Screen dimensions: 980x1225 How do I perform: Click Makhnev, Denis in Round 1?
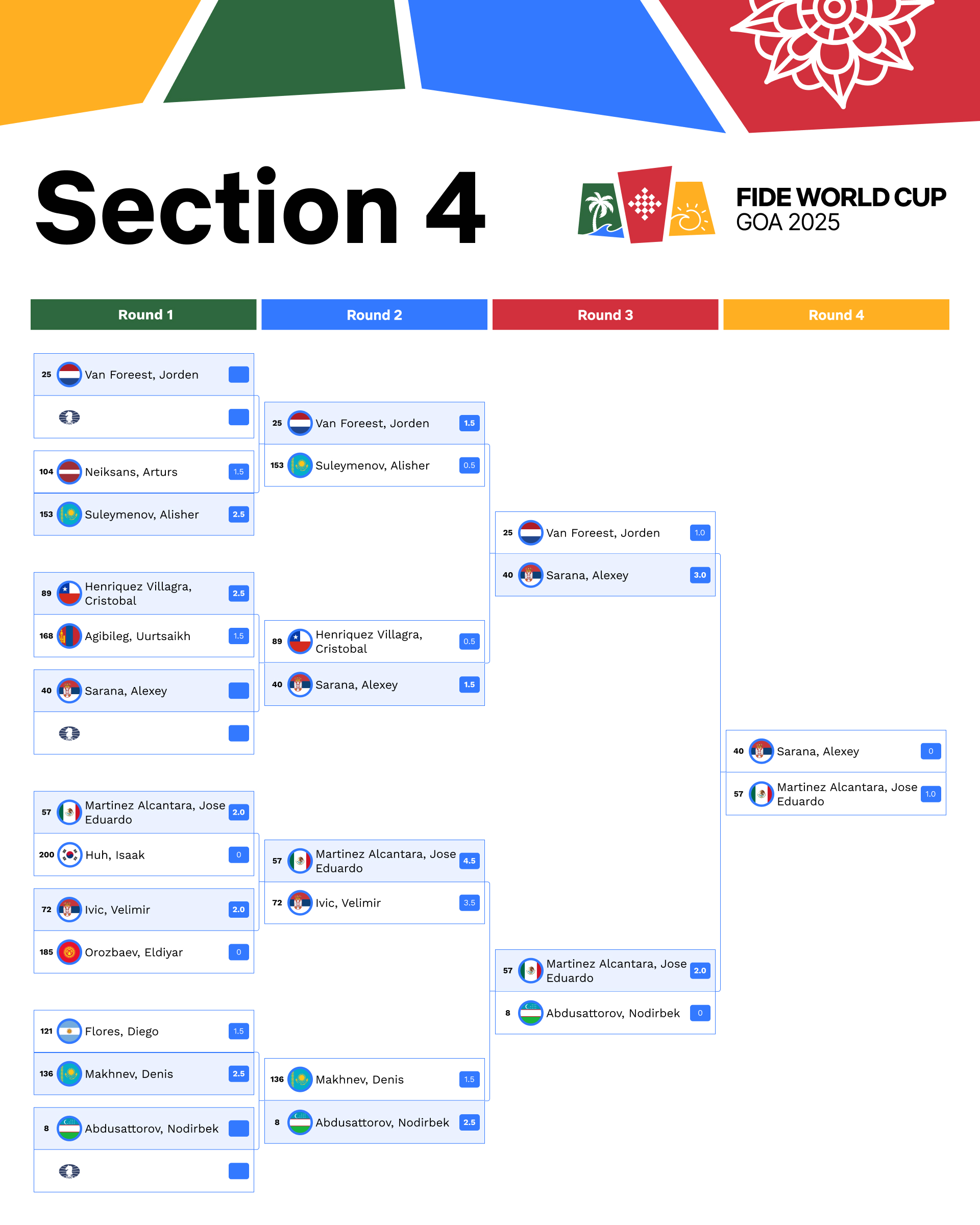129,1074
